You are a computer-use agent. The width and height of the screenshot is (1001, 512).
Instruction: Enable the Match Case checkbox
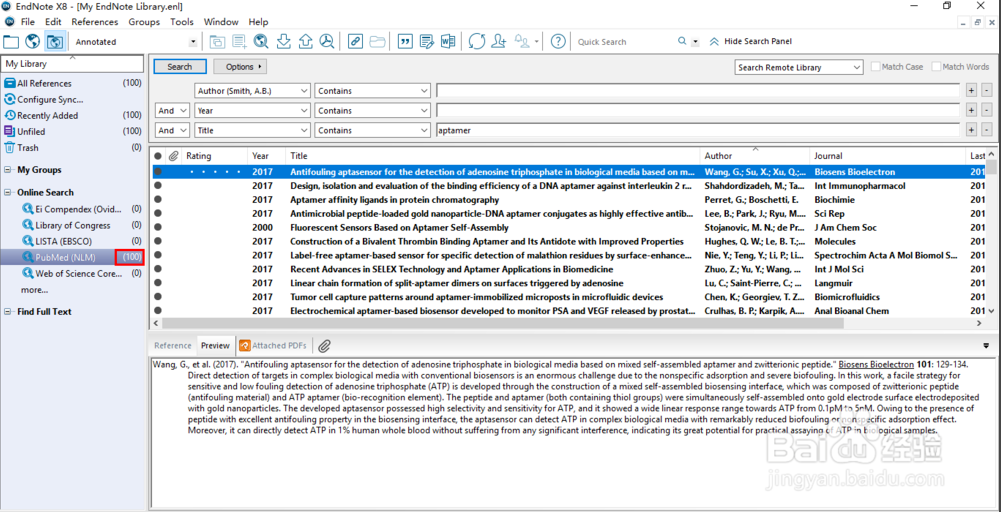click(876, 67)
